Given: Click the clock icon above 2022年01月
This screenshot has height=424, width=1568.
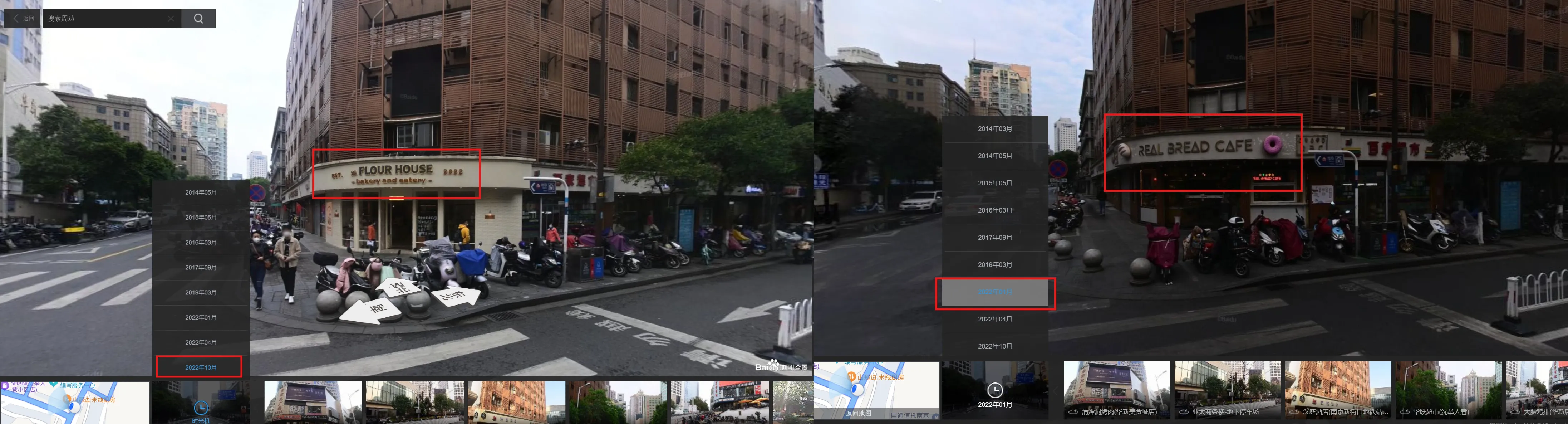Looking at the screenshot, I should click(x=994, y=390).
